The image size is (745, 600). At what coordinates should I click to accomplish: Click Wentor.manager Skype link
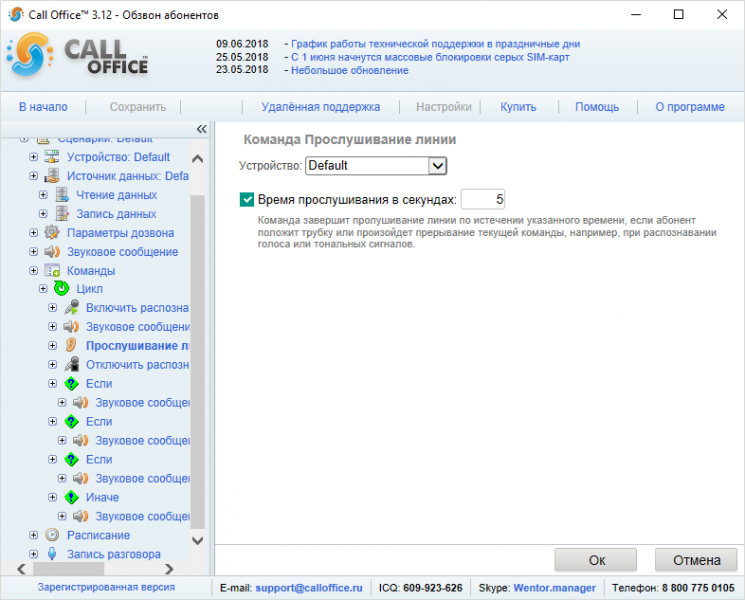click(554, 588)
